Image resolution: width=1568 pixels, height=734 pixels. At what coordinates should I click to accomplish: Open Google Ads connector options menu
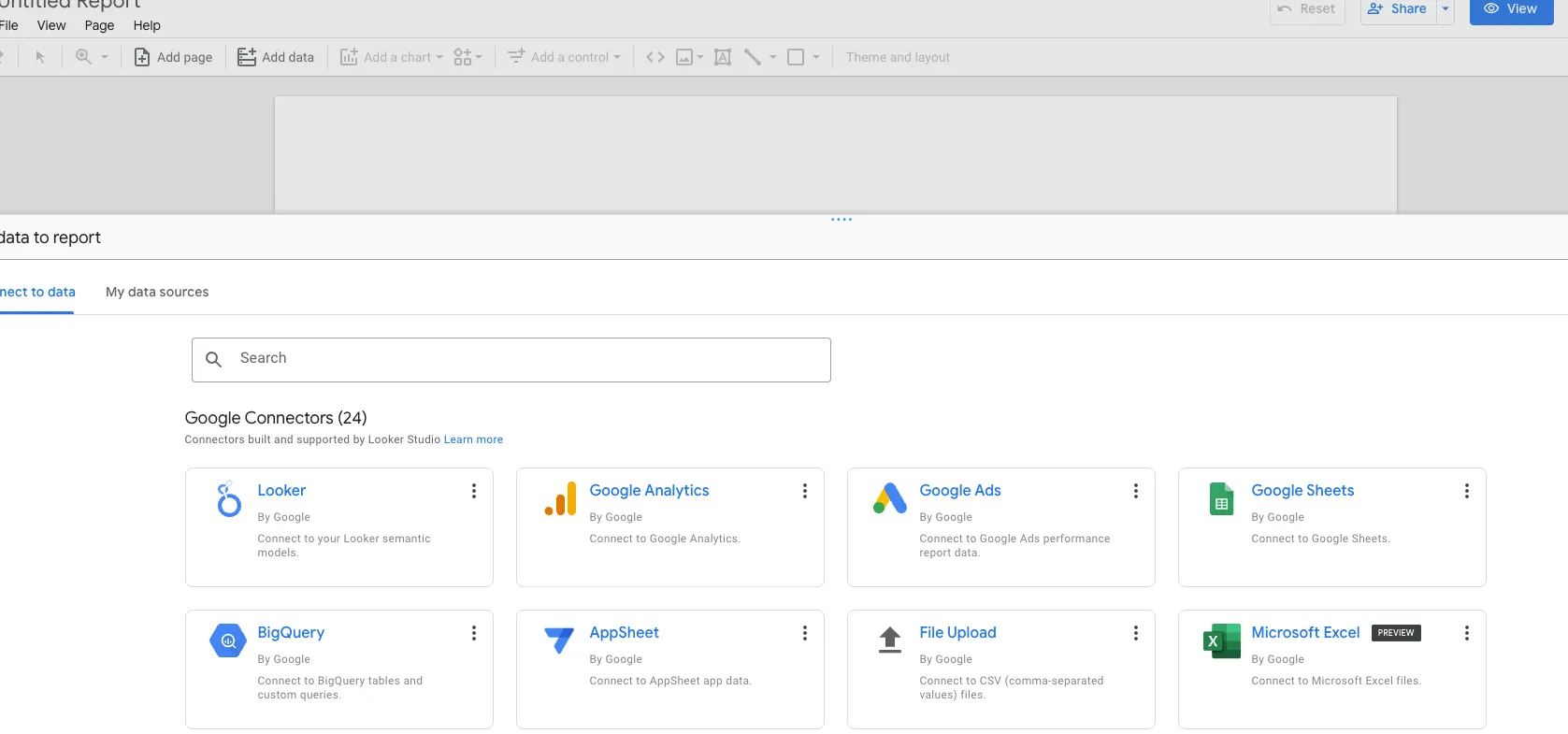1136,491
